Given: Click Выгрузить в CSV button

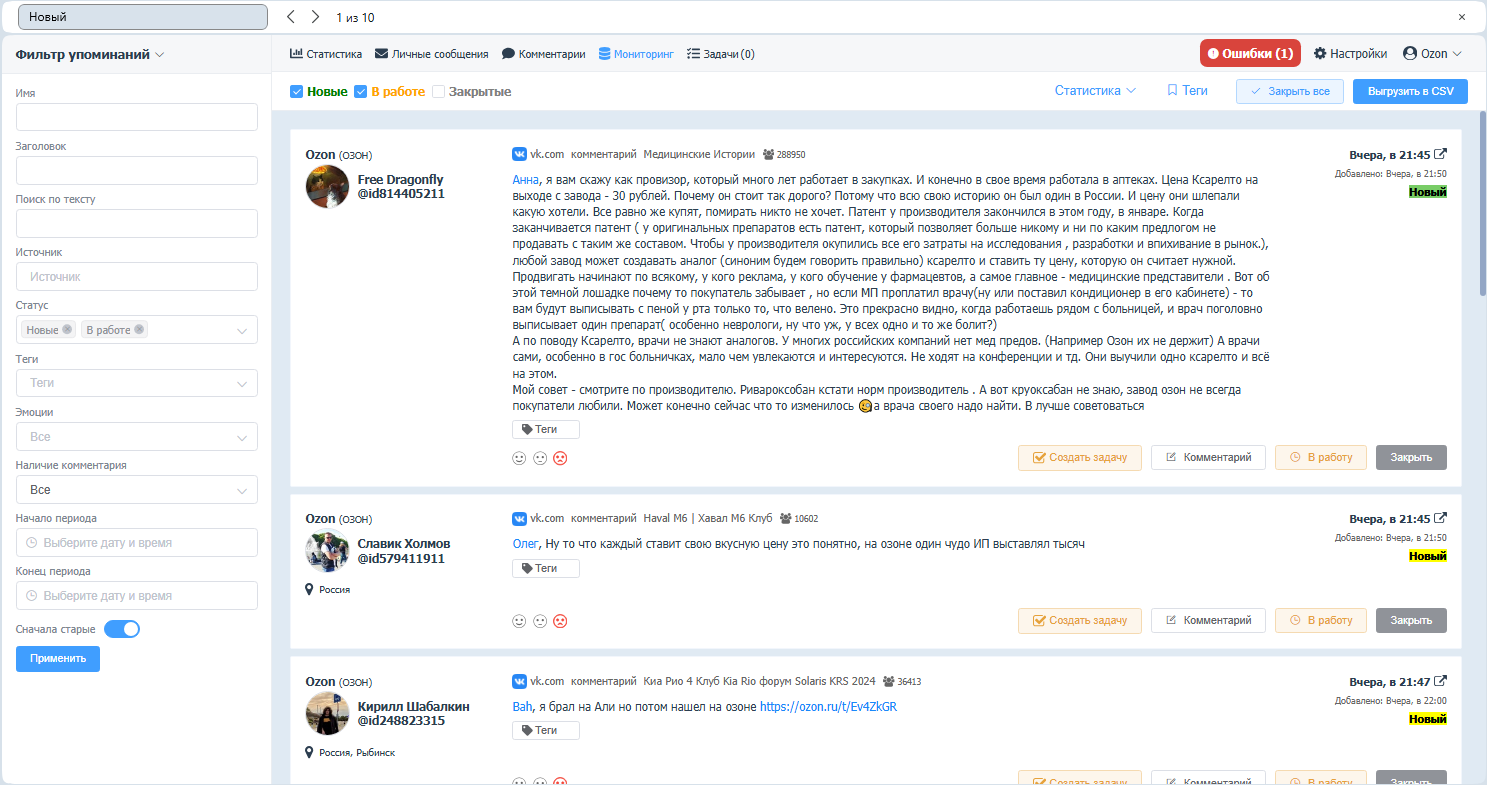Looking at the screenshot, I should tap(1410, 91).
